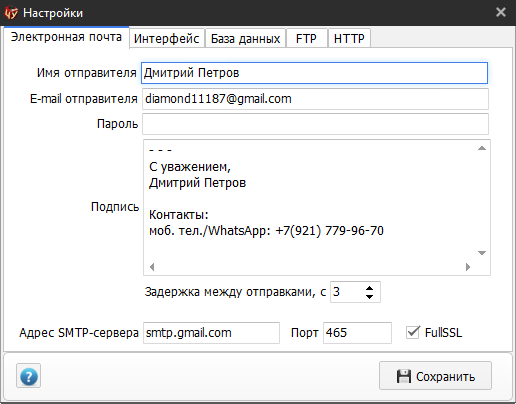This screenshot has height=404, width=516.
Task: Focus the Пароль input field
Action: pyautogui.click(x=315, y=124)
